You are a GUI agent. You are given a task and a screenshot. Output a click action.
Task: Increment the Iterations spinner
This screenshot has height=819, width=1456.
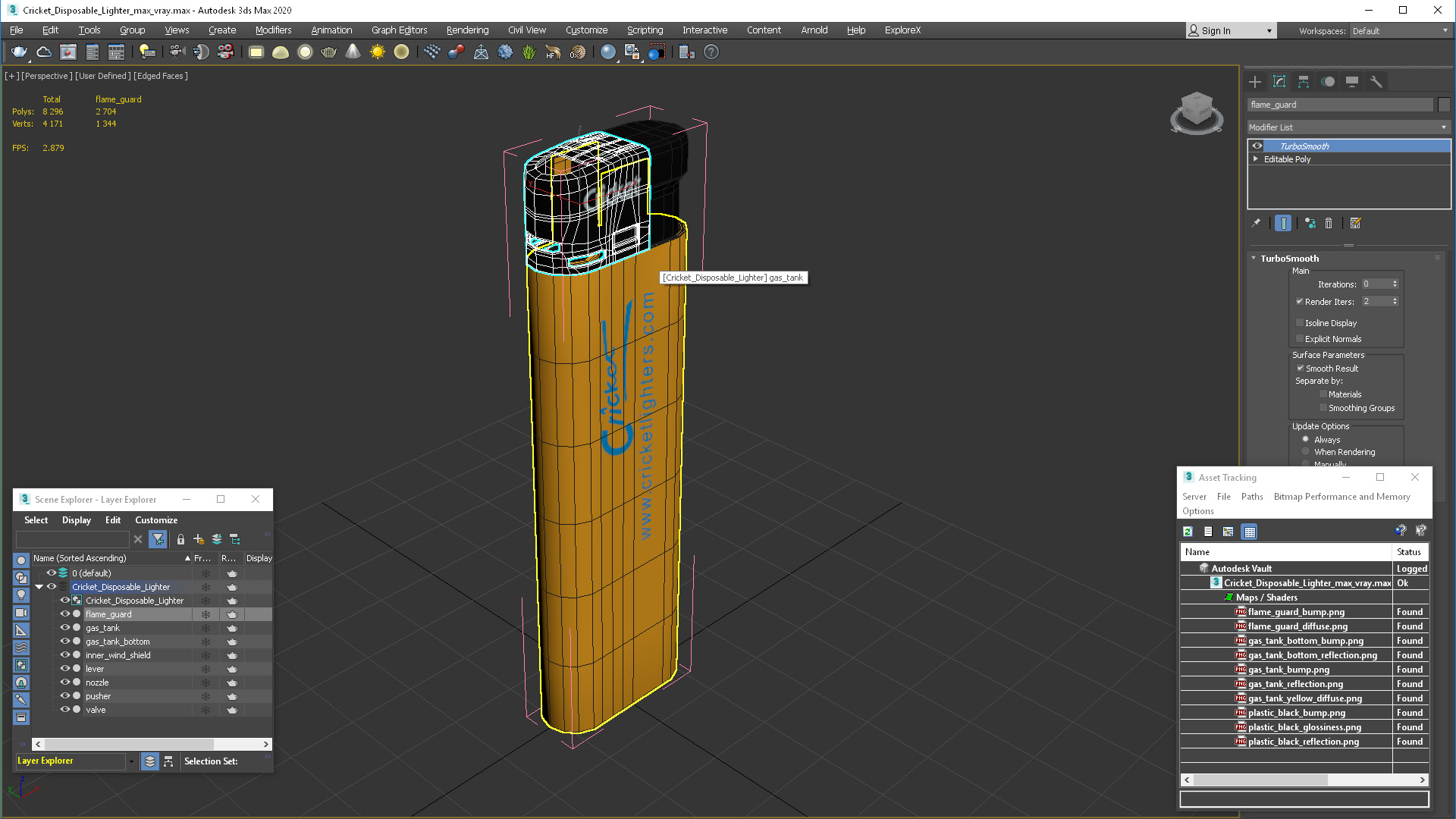[x=1395, y=281]
